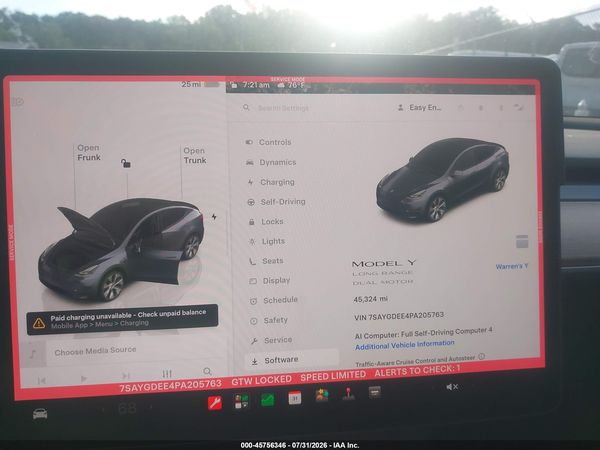Click the Search Settings field
The width and height of the screenshot is (600, 450).
point(283,108)
